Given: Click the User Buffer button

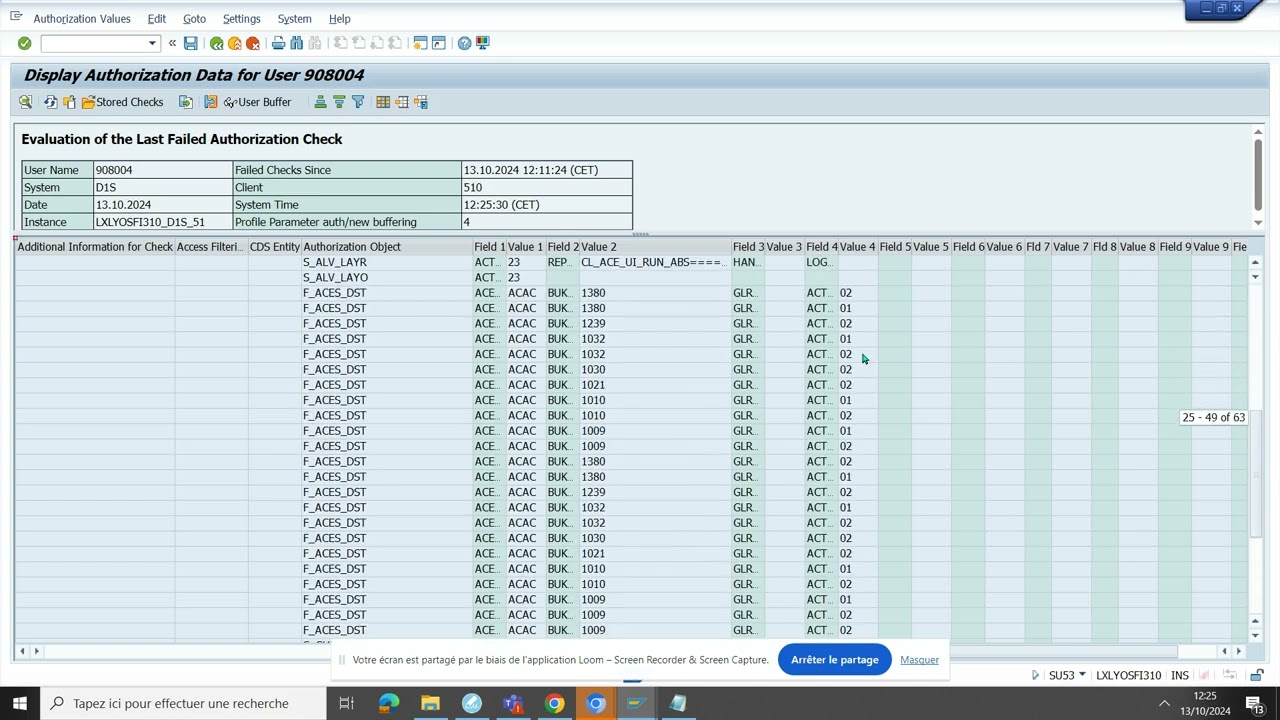Looking at the screenshot, I should click(257, 102).
